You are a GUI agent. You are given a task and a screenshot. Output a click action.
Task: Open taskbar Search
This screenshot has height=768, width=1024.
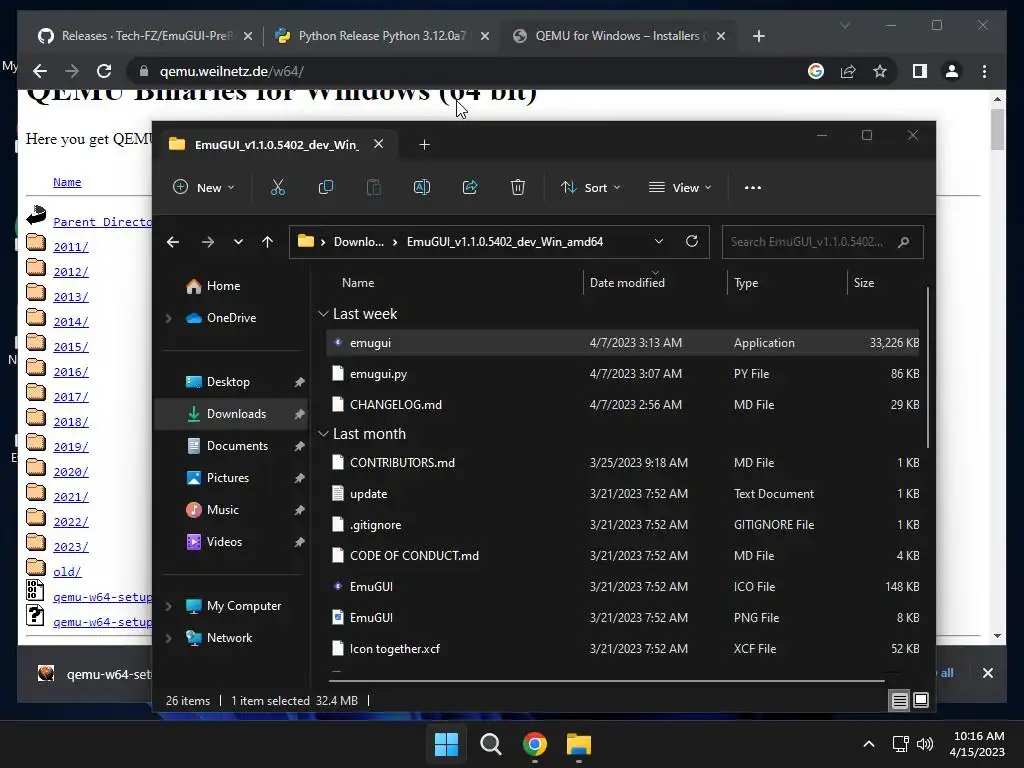pyautogui.click(x=490, y=744)
